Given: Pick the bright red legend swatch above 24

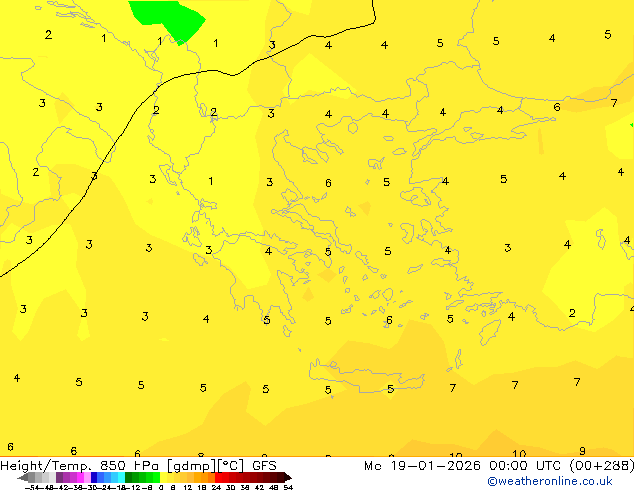Looking at the screenshot, I should coord(218,477).
